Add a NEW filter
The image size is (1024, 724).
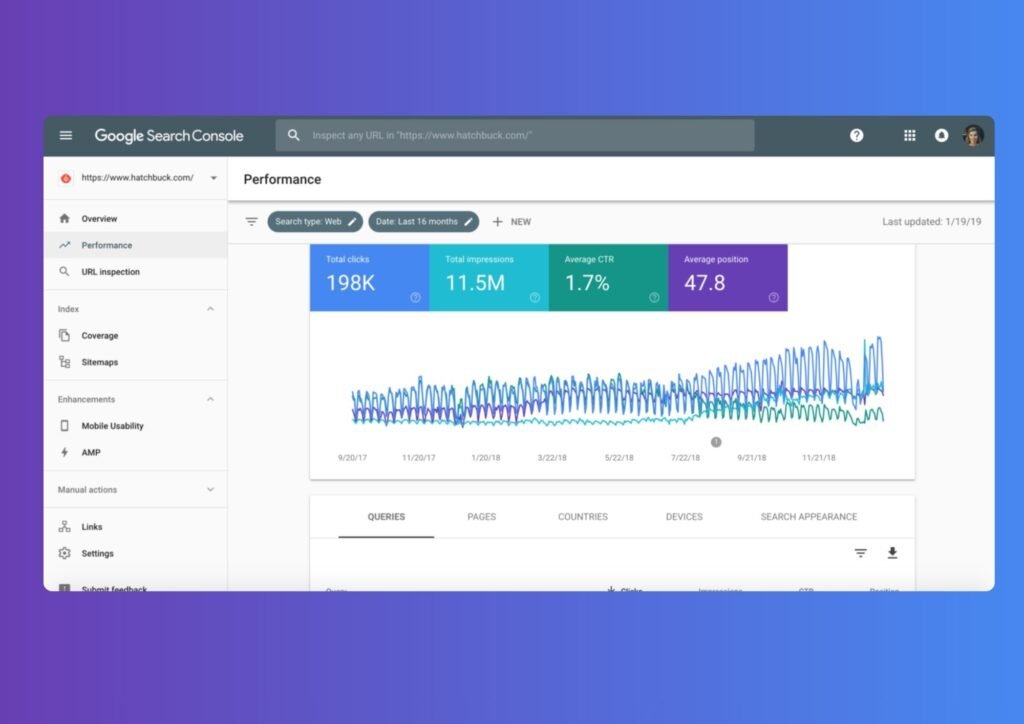[511, 222]
